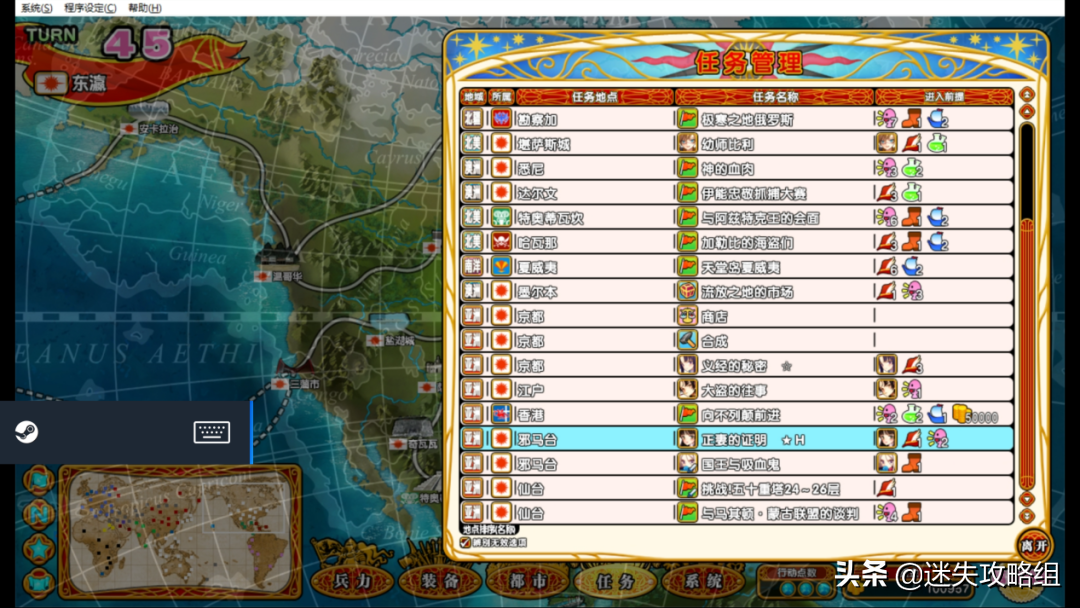Click the British flag emblem for 香港
Viewport: 1080px width, 608px height.
coord(501,415)
